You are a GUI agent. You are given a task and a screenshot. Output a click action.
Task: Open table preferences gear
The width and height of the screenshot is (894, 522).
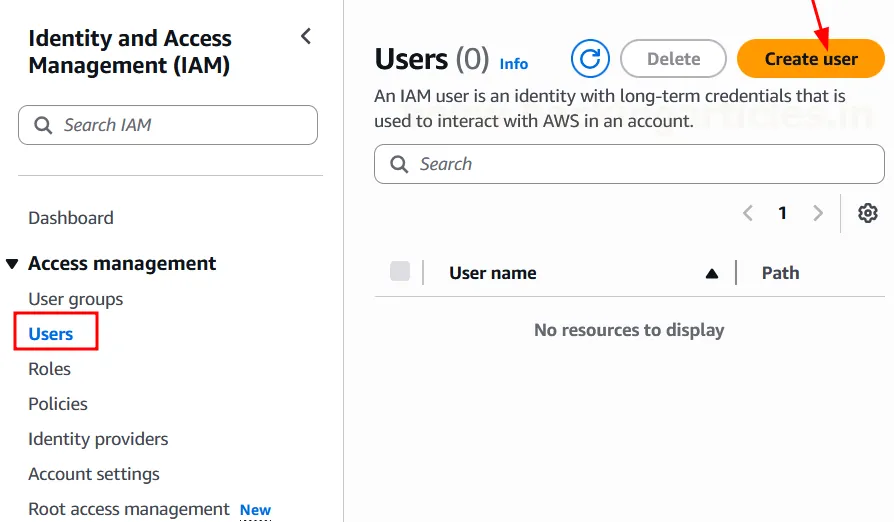[868, 213]
